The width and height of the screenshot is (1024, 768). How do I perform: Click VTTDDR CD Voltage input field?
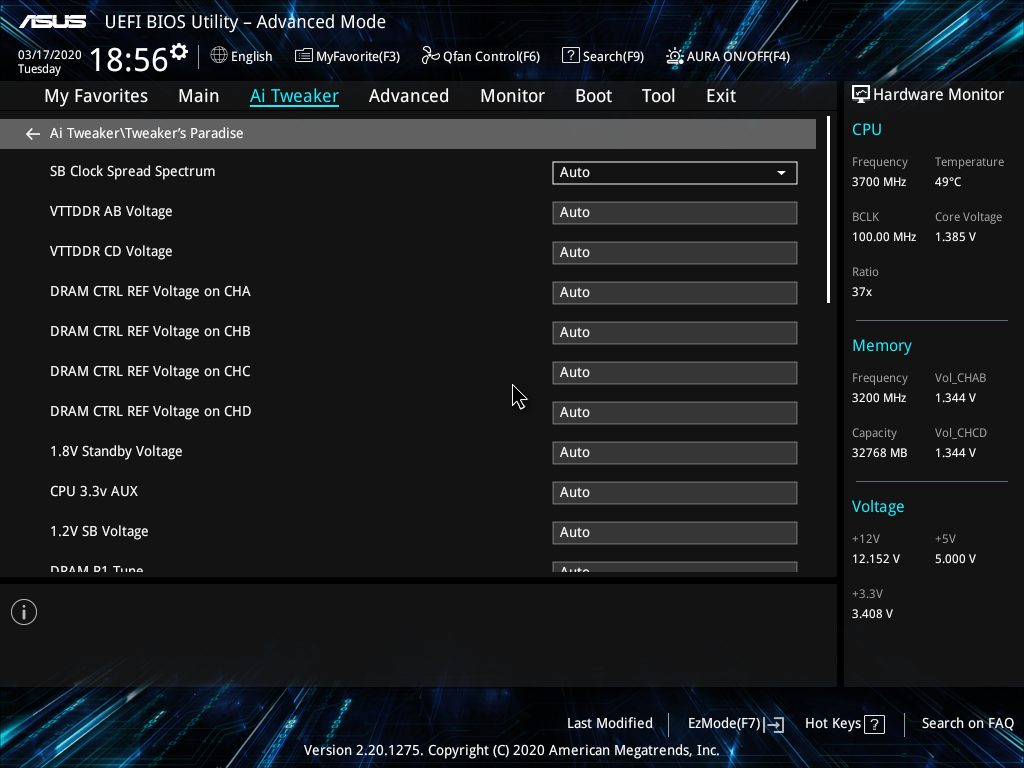coord(675,253)
